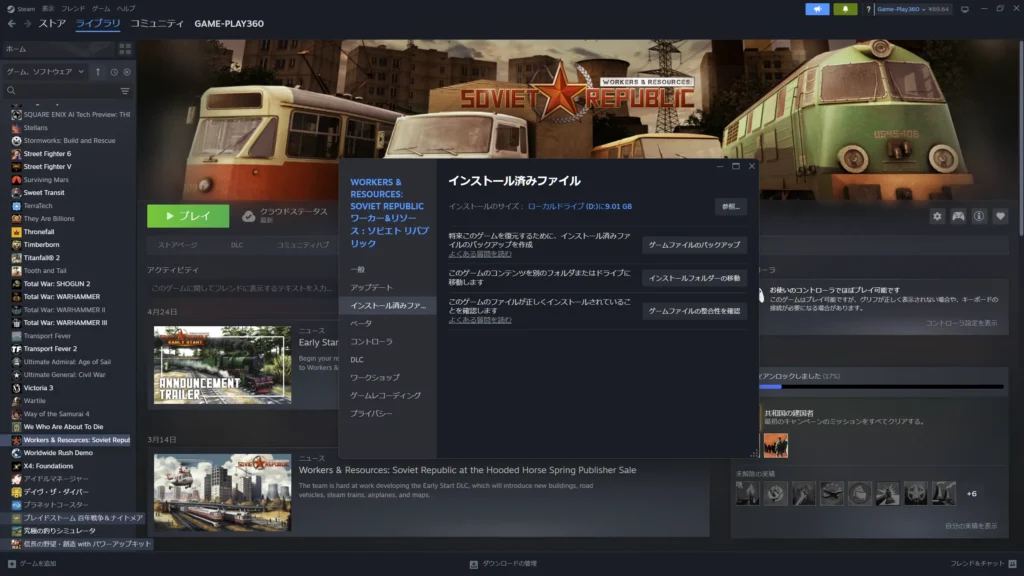Open the library search filter options icon
Screen dimensions: 1024x576
(125, 91)
